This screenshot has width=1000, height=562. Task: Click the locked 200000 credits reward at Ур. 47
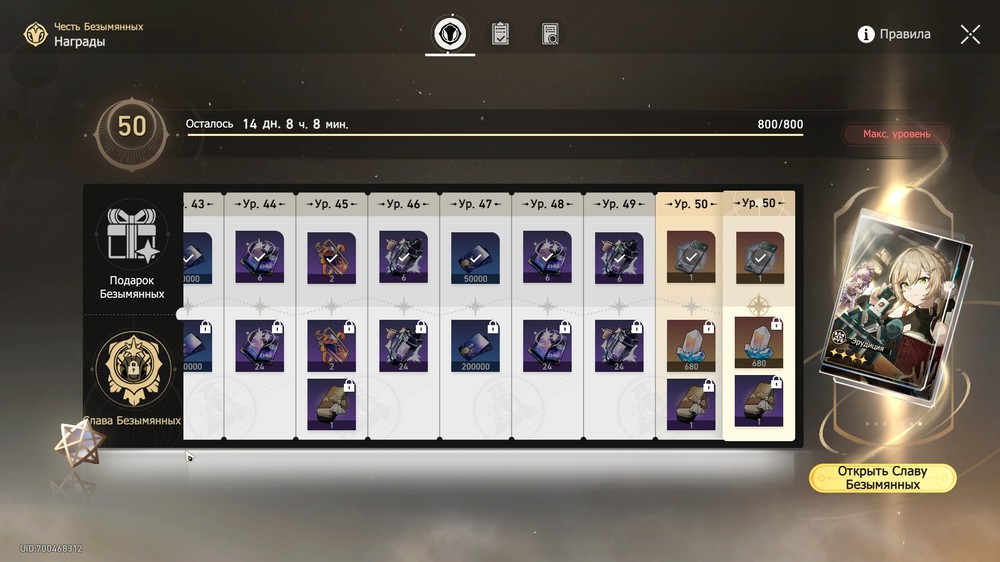[x=475, y=345]
